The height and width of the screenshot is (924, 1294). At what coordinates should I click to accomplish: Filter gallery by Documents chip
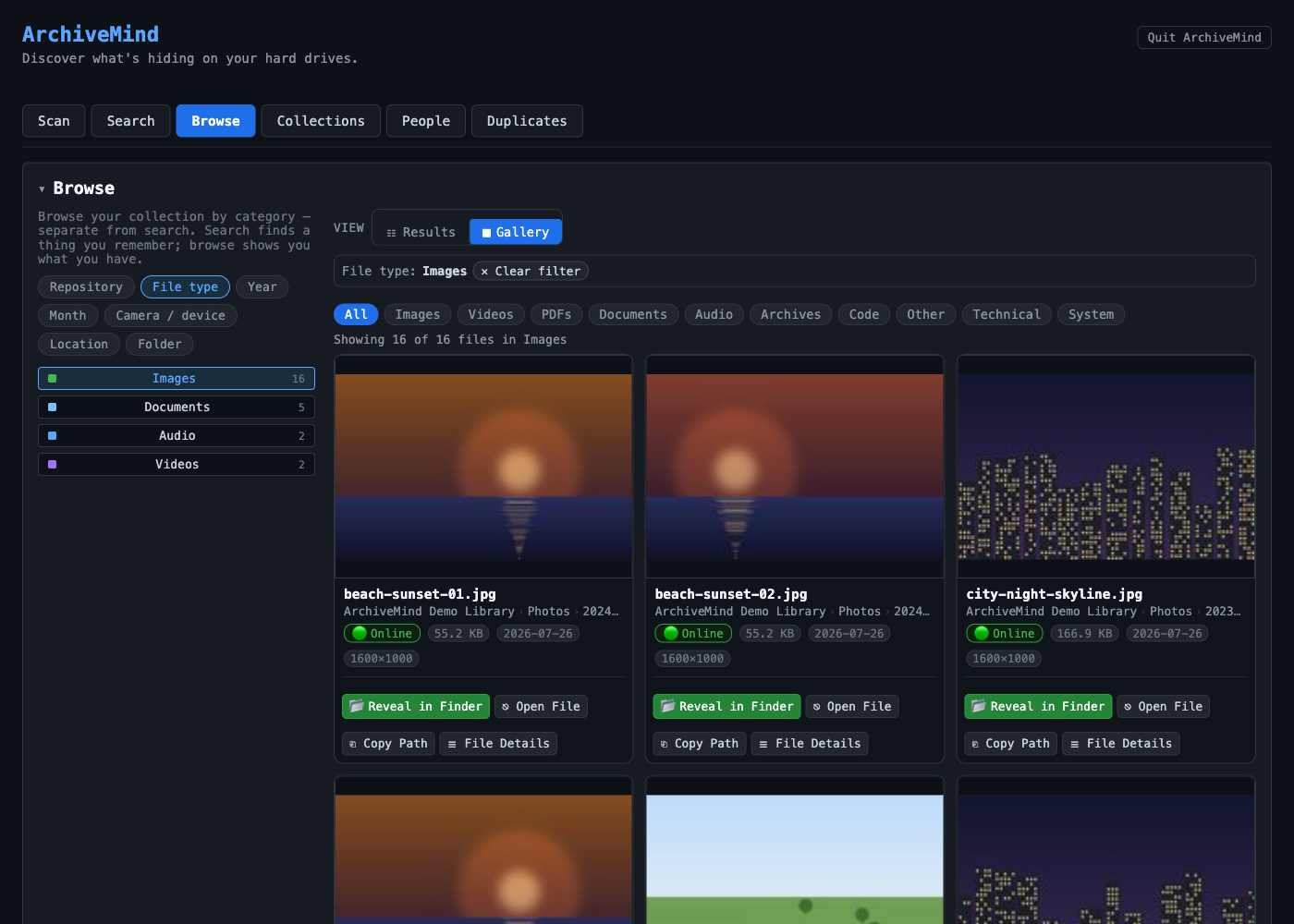pos(633,315)
